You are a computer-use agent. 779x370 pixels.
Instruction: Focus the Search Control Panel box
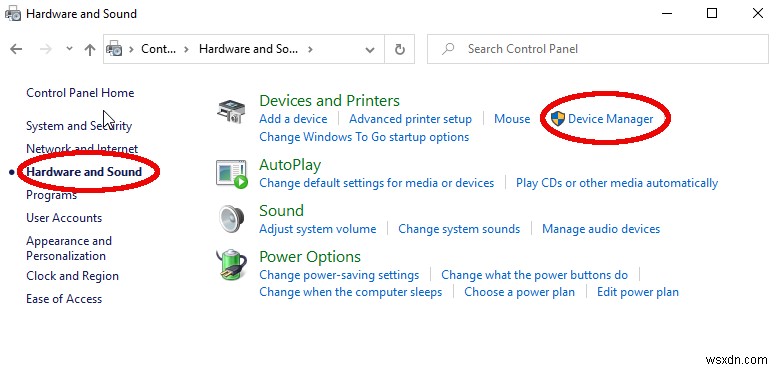pyautogui.click(x=598, y=49)
